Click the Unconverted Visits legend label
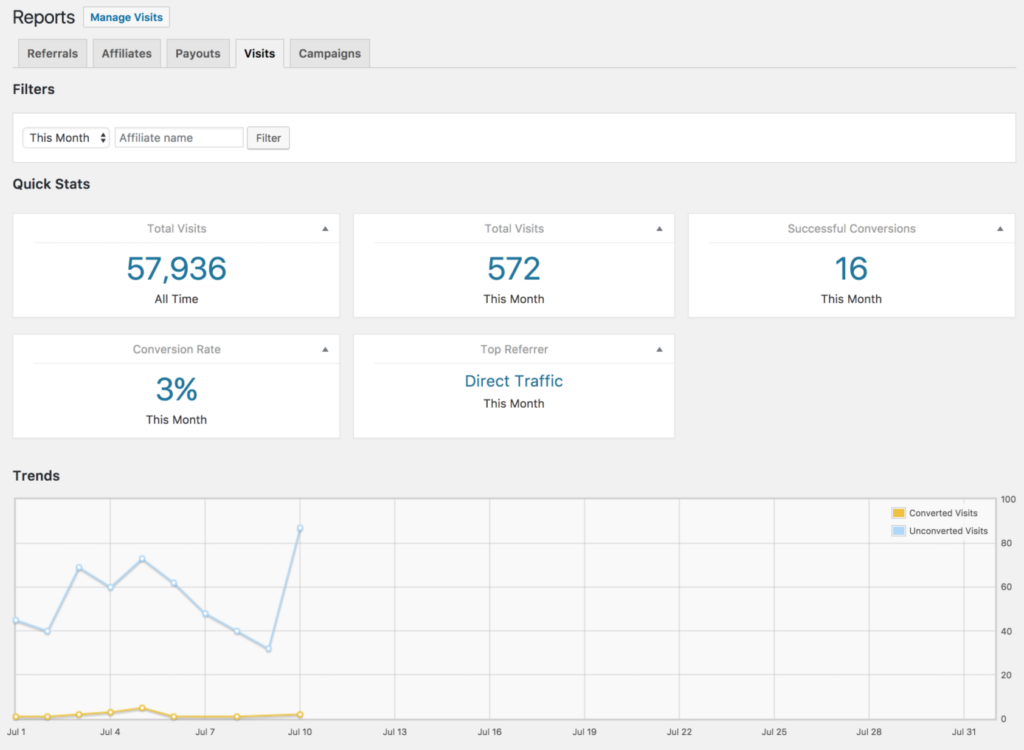This screenshot has width=1024, height=750. [948, 530]
